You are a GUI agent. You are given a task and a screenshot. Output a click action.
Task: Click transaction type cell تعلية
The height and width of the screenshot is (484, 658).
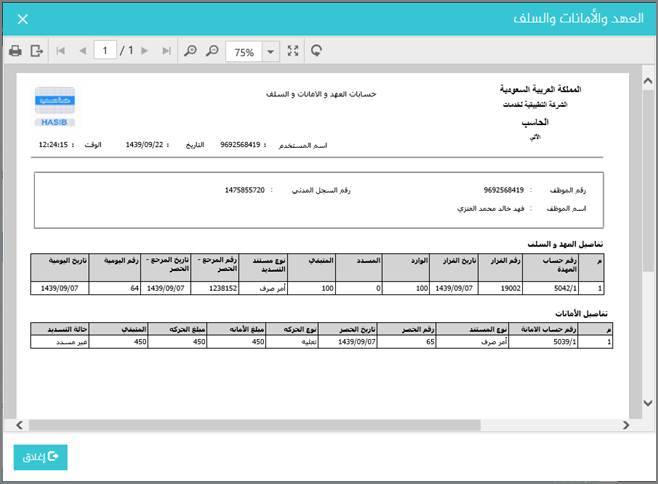pyautogui.click(x=292, y=342)
